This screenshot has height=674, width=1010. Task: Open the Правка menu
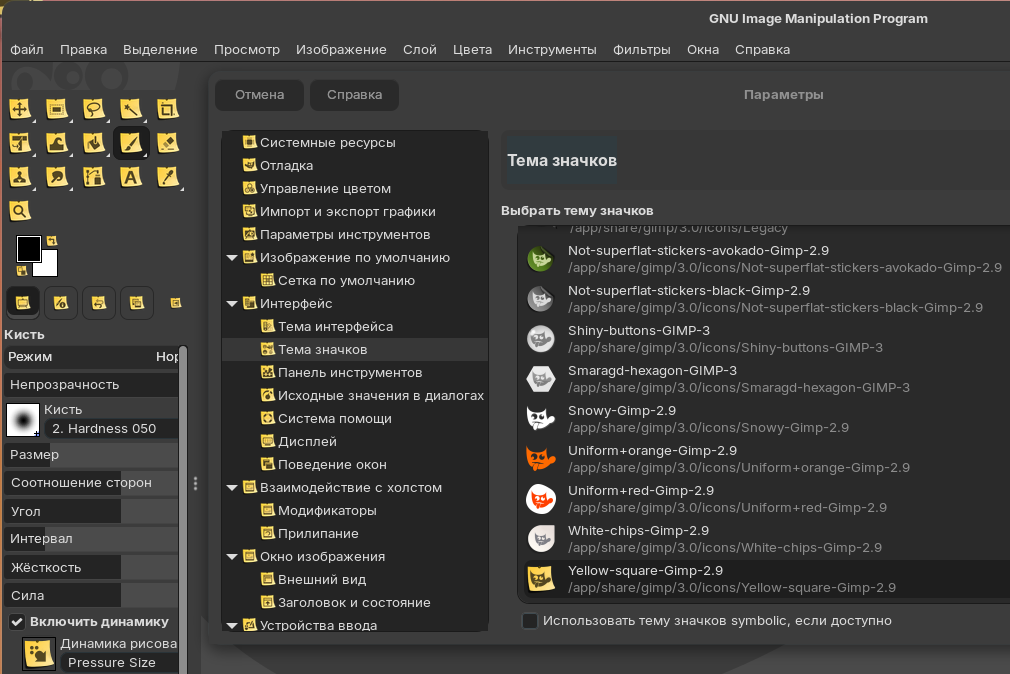click(x=83, y=50)
